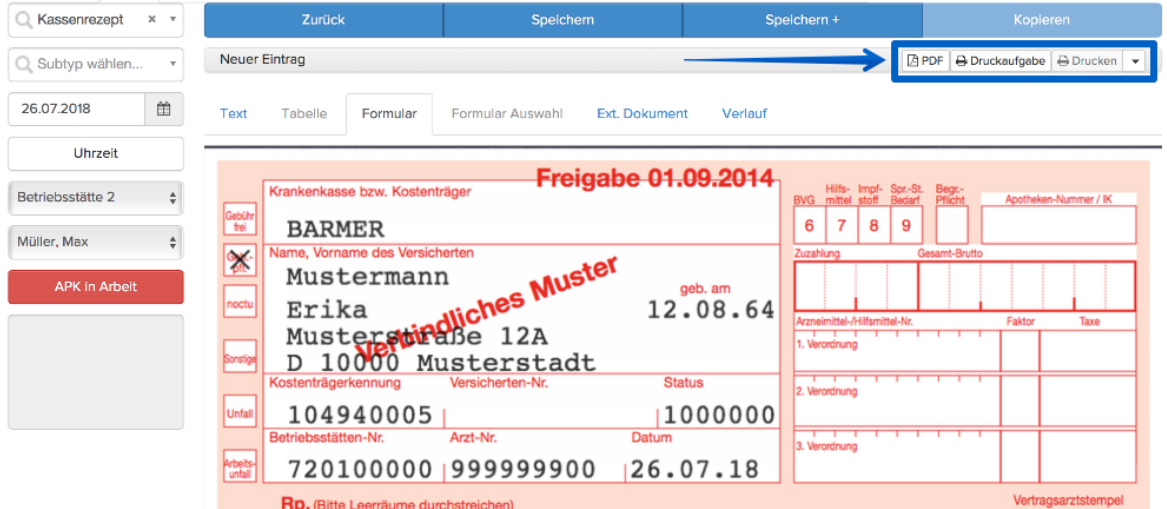1167x509 pixels.
Task: Click the Speichern button
Action: click(x=563, y=20)
